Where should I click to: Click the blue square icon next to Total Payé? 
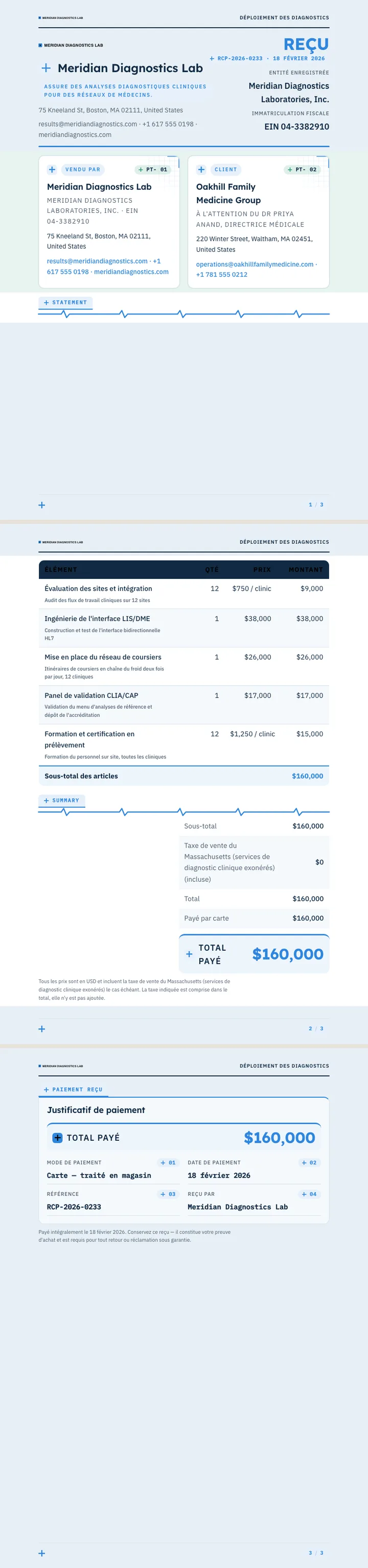pyautogui.click(x=57, y=1138)
